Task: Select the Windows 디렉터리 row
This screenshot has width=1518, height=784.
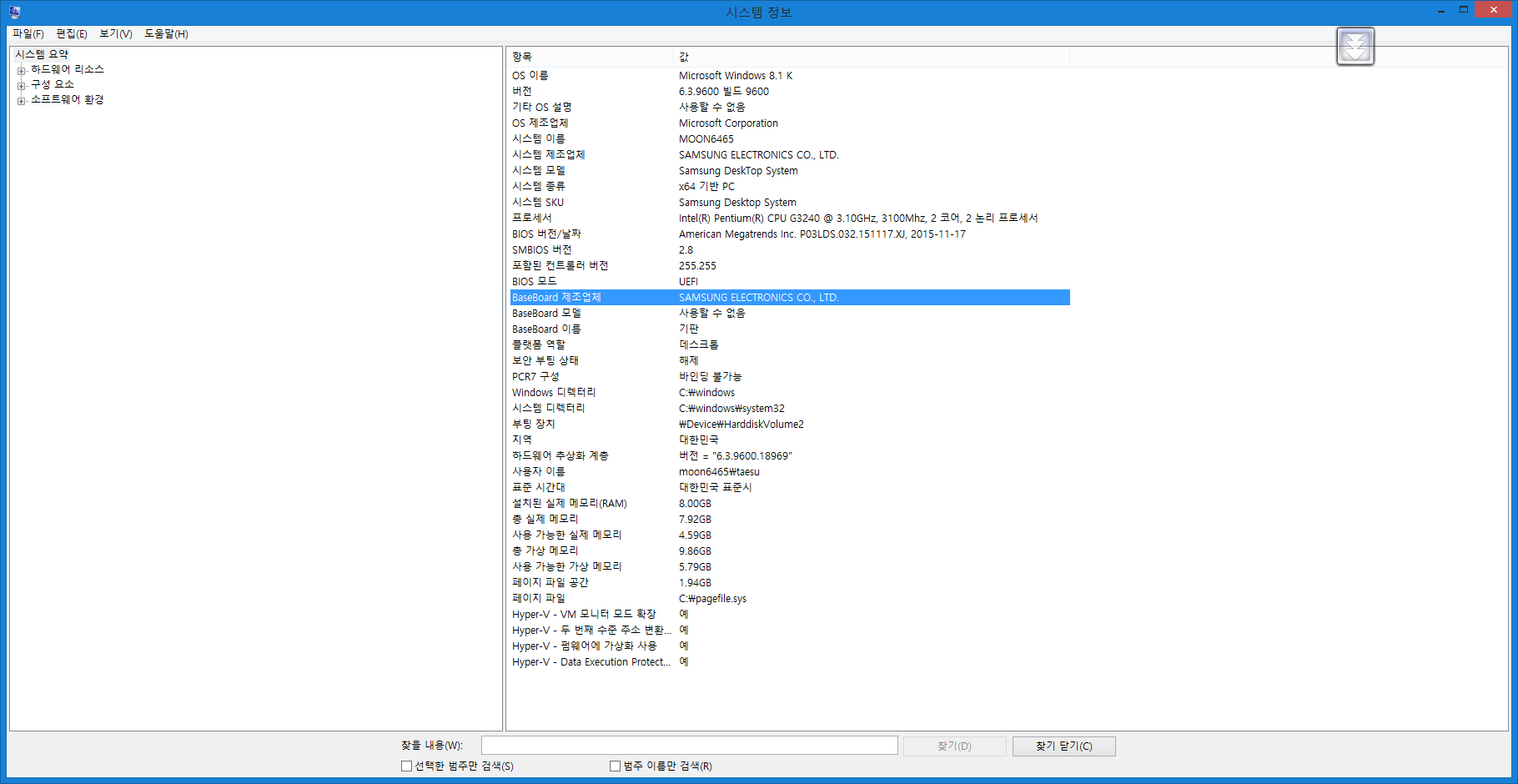Action: (790, 393)
